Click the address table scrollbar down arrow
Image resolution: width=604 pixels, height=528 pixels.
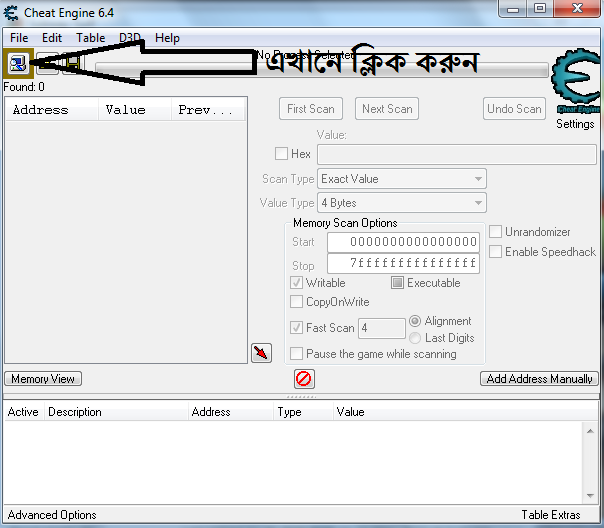[590, 496]
